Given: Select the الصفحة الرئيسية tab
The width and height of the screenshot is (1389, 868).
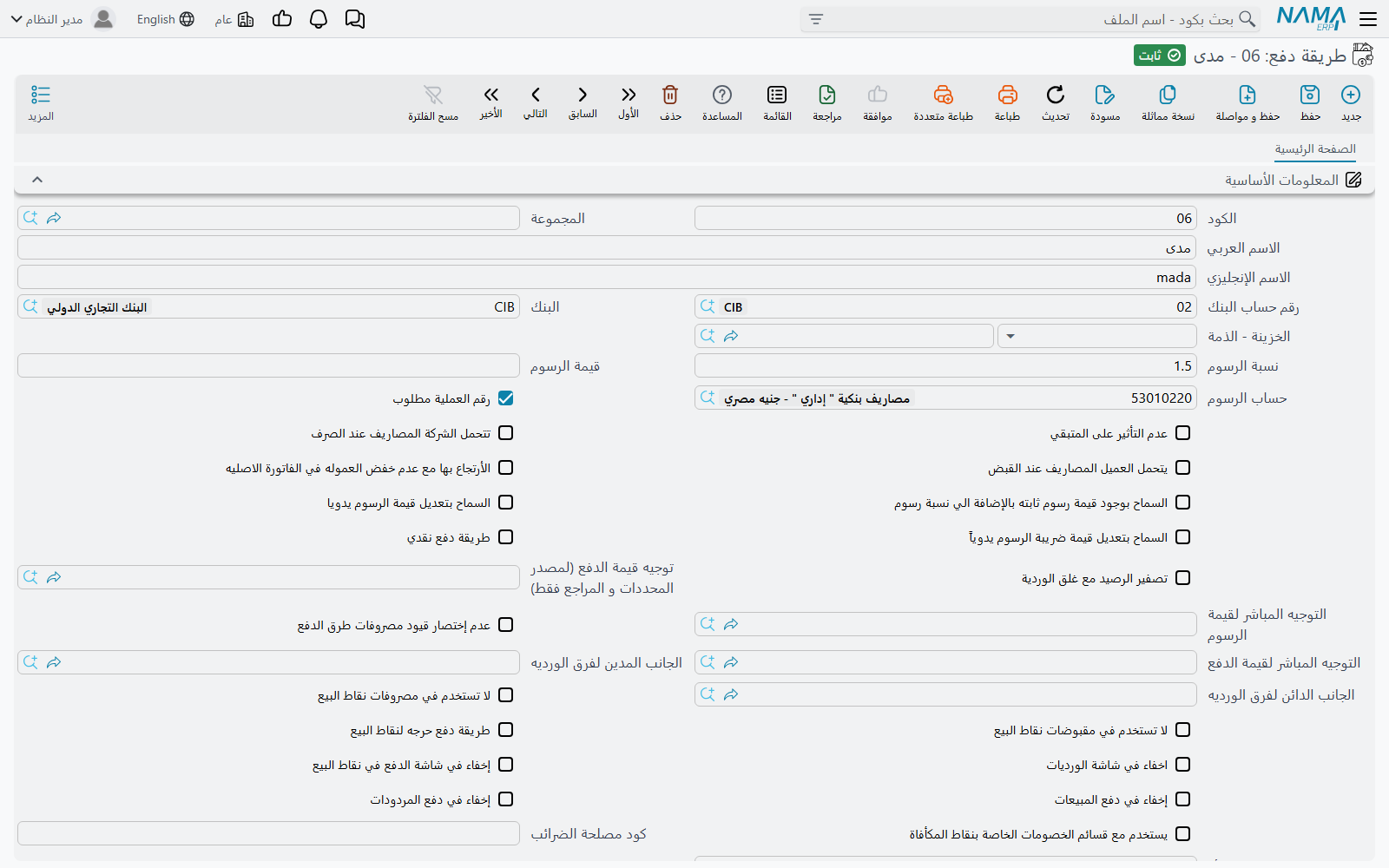Looking at the screenshot, I should point(1315,149).
